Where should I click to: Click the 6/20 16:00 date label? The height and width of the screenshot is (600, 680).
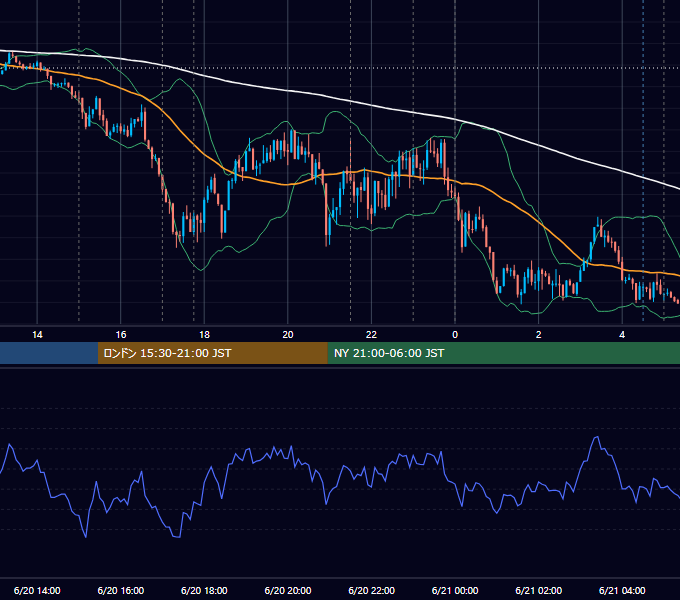[x=121, y=590]
